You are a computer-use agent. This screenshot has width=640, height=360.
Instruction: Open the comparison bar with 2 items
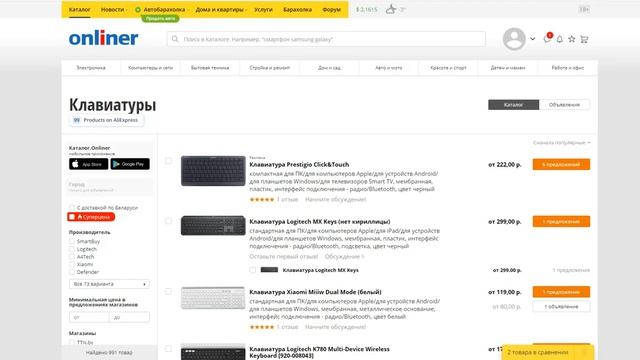click(547, 352)
